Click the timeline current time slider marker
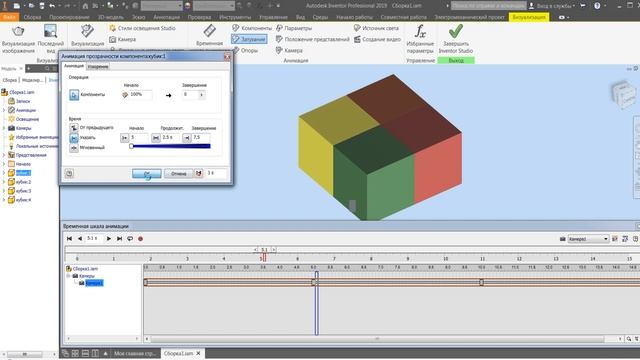Screen dimensions: 640x360 264,257
